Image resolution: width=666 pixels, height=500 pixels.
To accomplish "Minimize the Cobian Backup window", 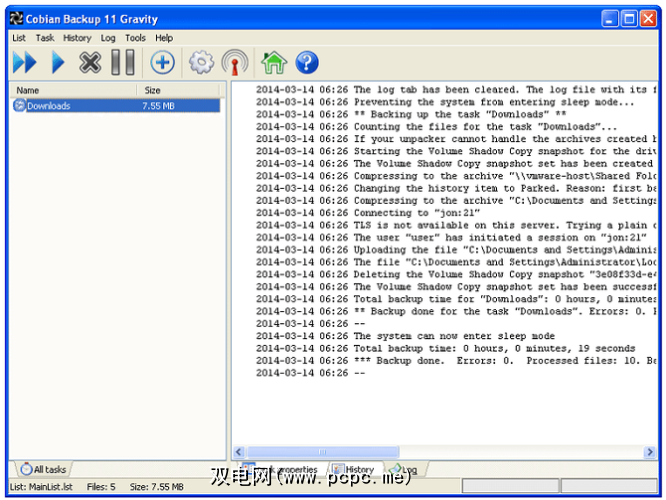I will [610, 19].
